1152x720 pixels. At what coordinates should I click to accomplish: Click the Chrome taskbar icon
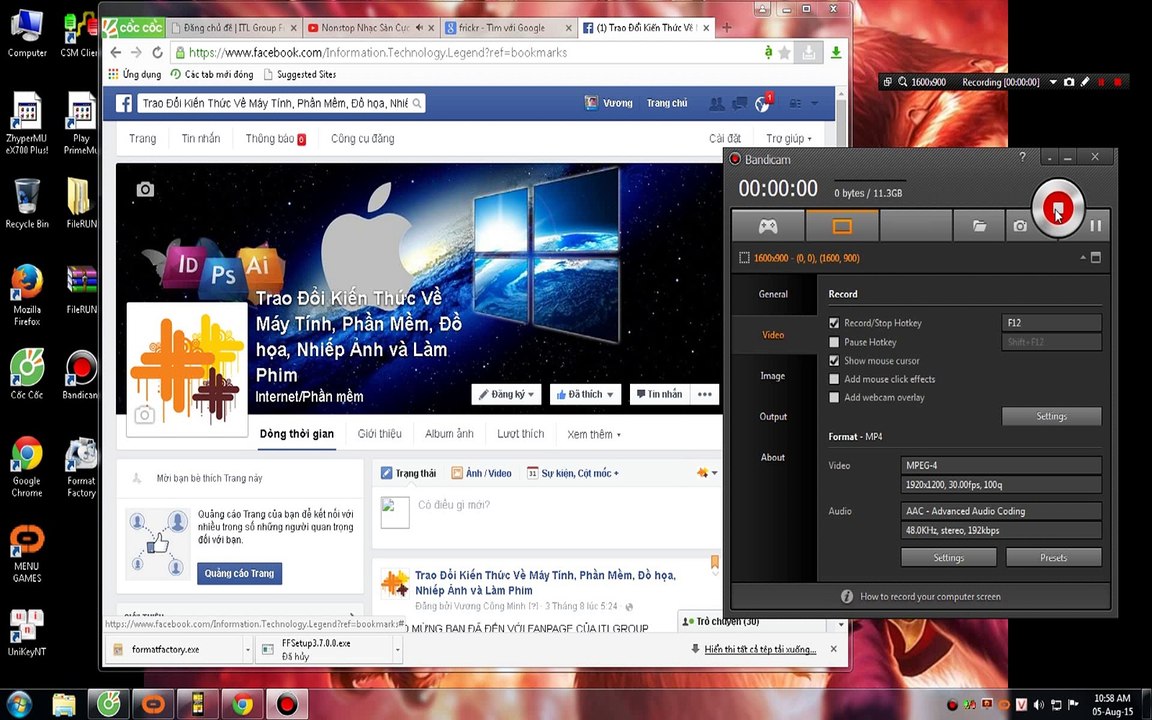tap(241, 705)
